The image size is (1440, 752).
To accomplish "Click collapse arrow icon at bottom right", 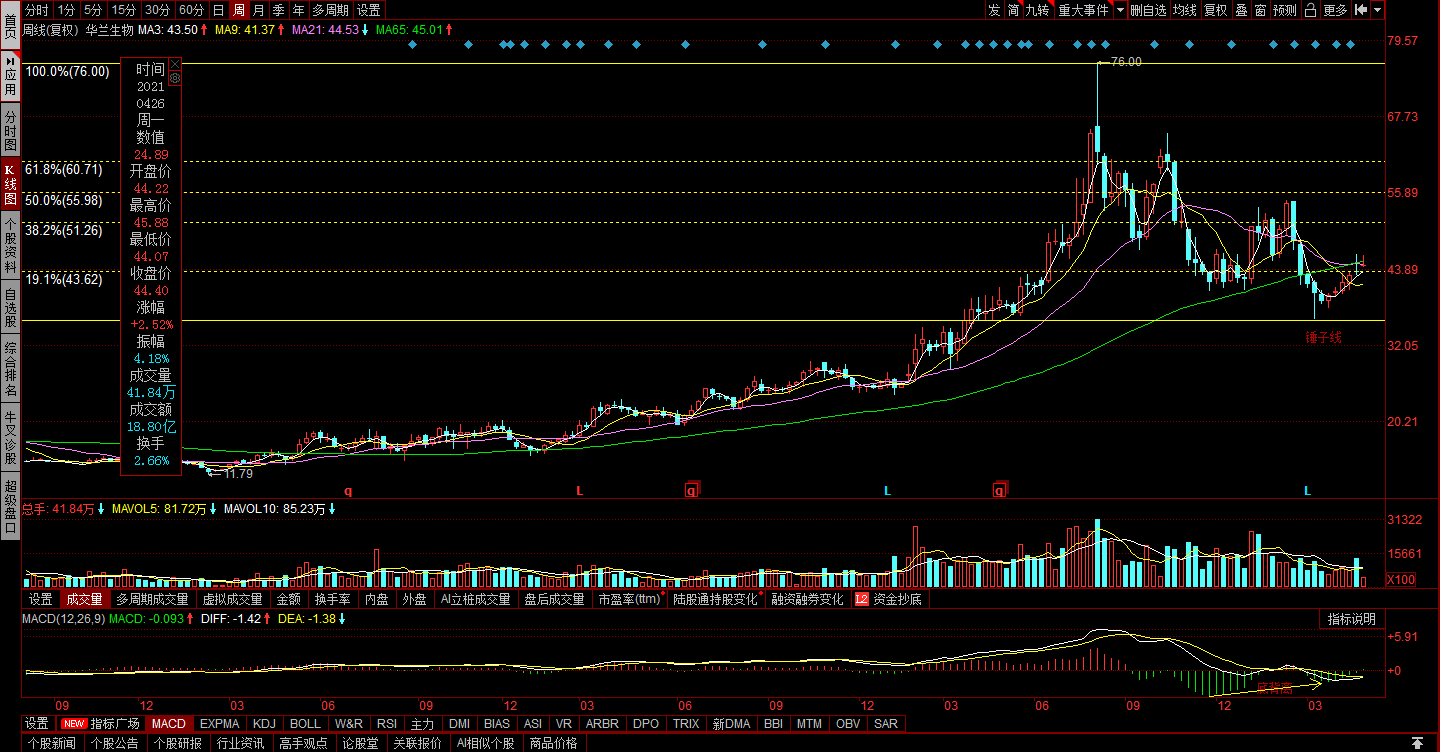I will [x=1416, y=743].
